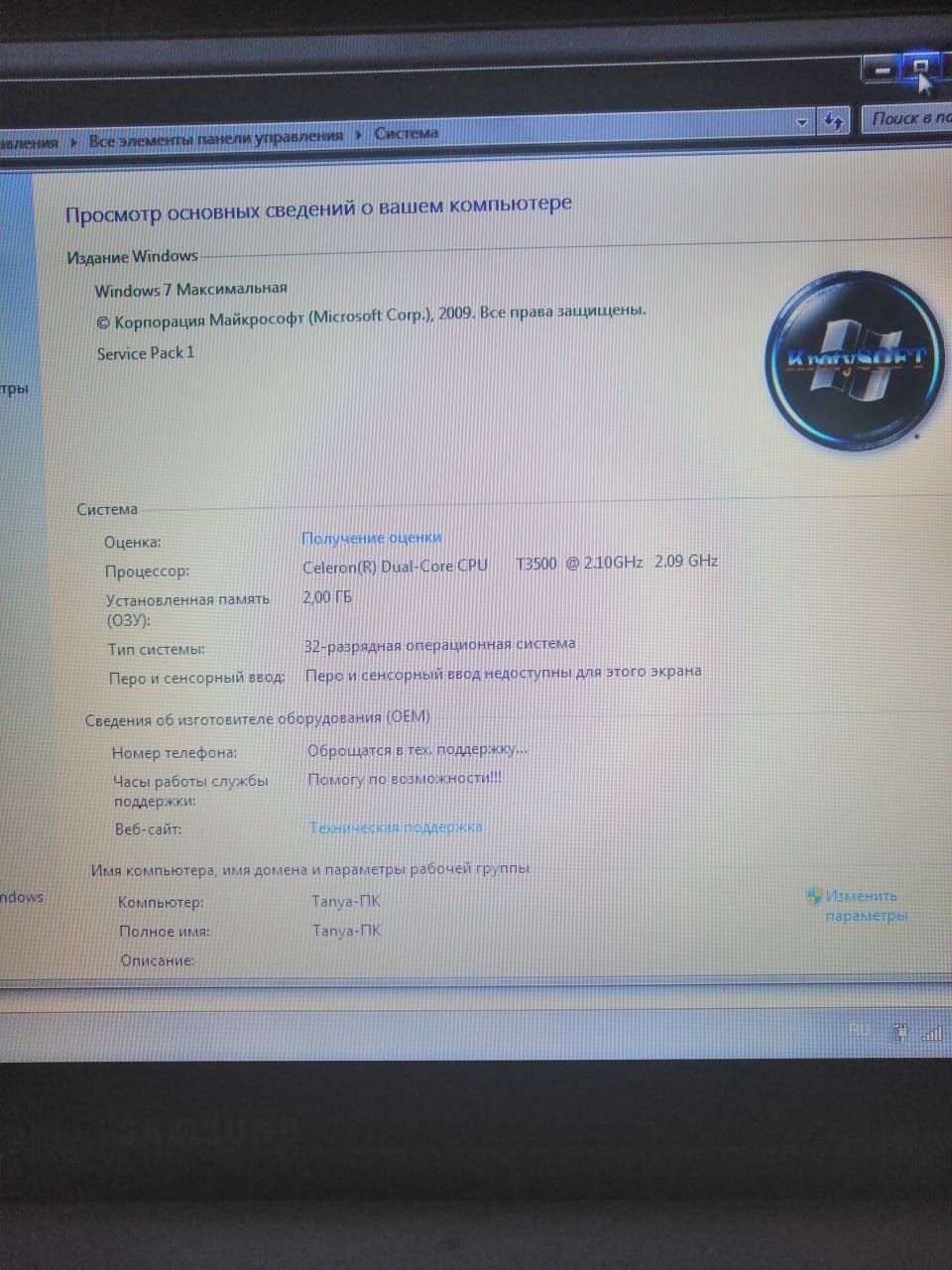The image size is (952, 1270).
Task: Click the Сведения об изготовителе оборудования (OEM) header
Action: tap(258, 718)
